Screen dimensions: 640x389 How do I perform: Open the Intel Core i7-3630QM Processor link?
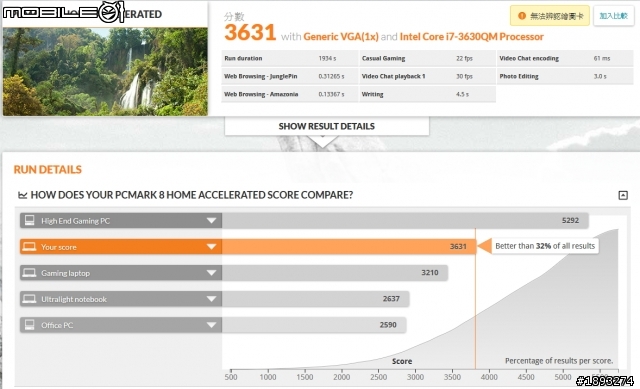[x=471, y=37]
